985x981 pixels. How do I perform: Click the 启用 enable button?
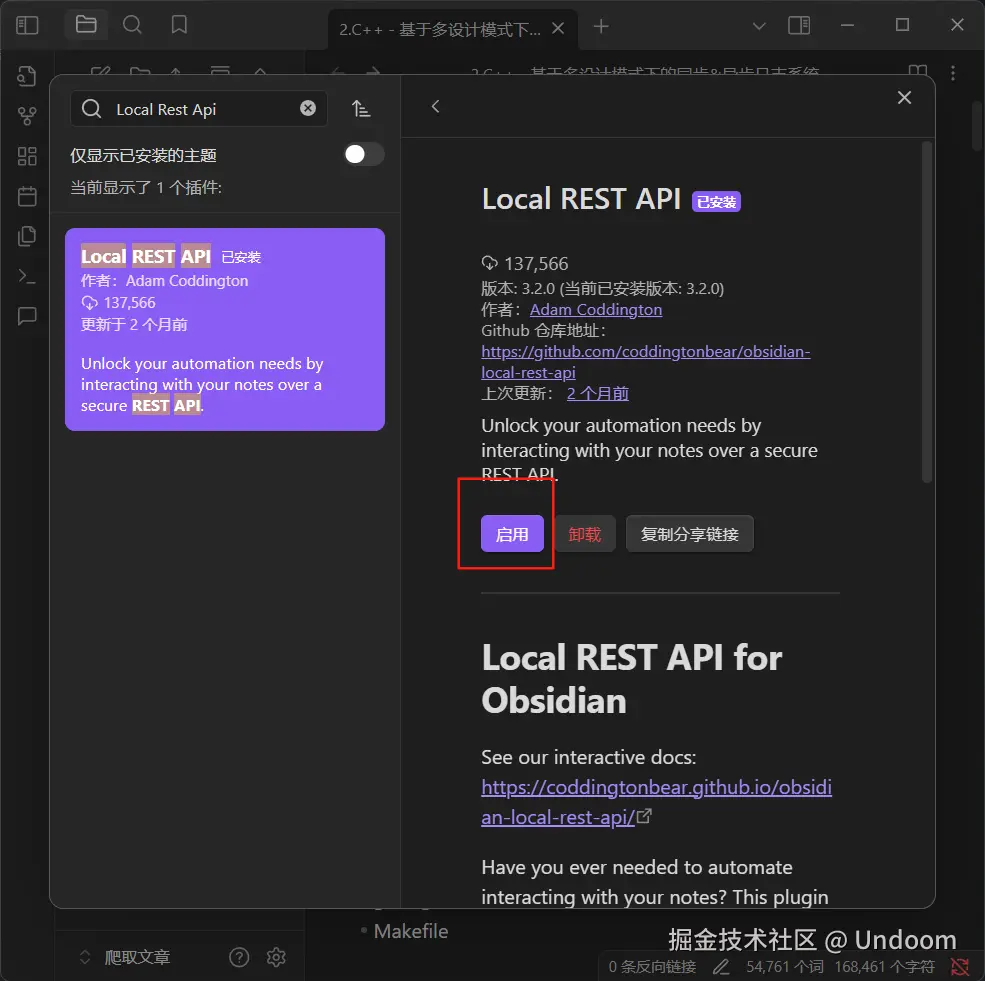click(x=512, y=534)
